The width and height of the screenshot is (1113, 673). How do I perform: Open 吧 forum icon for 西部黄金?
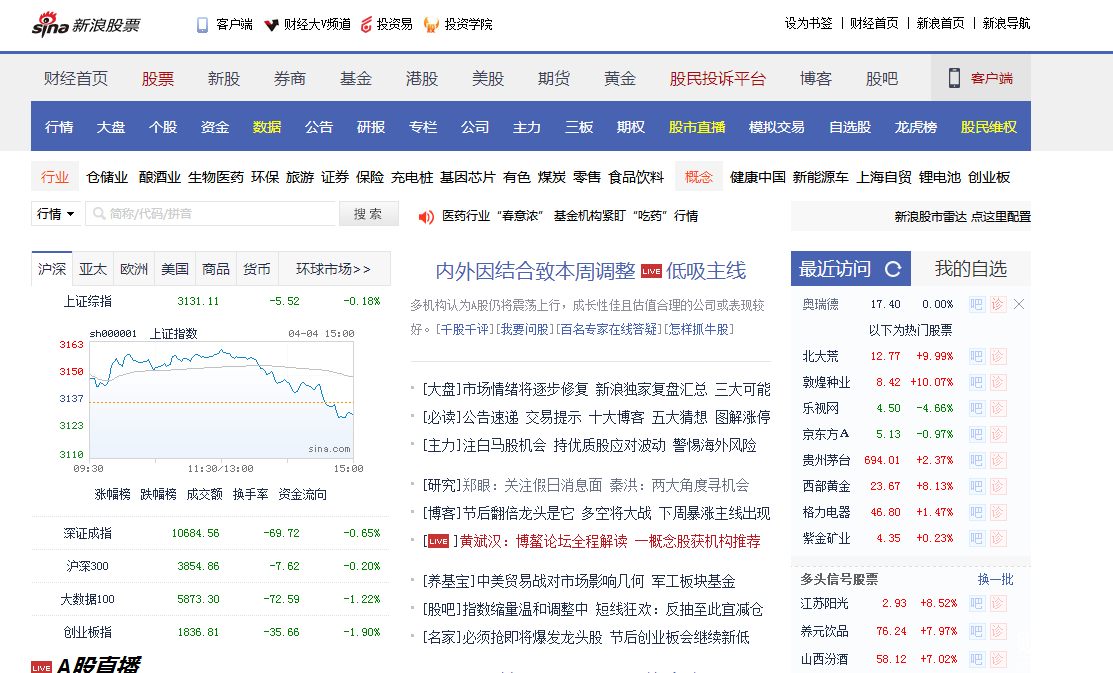[x=977, y=486]
